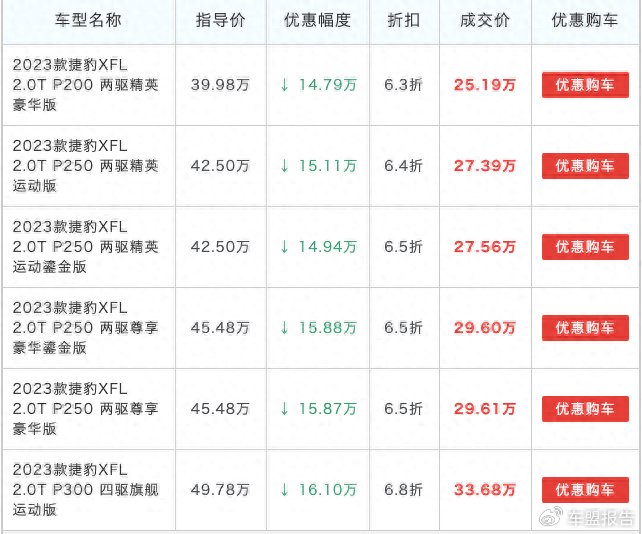Select the 成交价 column header

click(x=484, y=21)
